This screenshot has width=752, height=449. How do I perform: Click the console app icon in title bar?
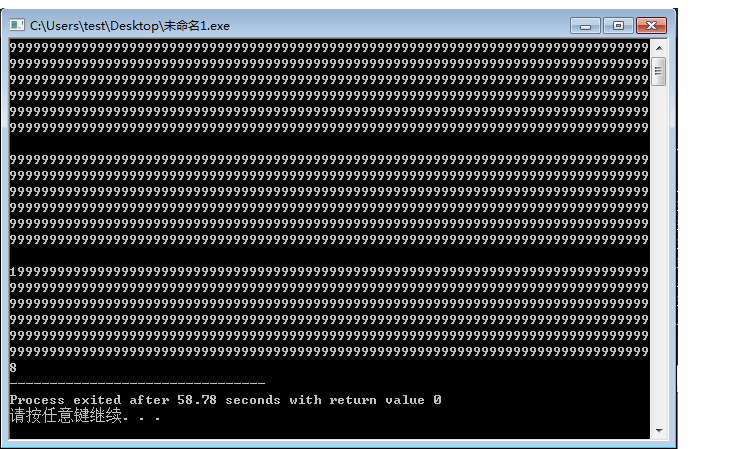pos(17,24)
